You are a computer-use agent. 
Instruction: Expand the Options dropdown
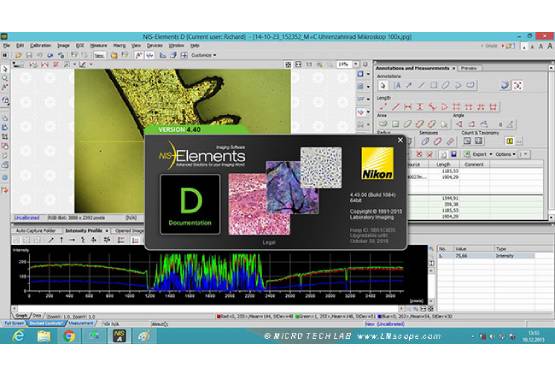[x=505, y=154]
